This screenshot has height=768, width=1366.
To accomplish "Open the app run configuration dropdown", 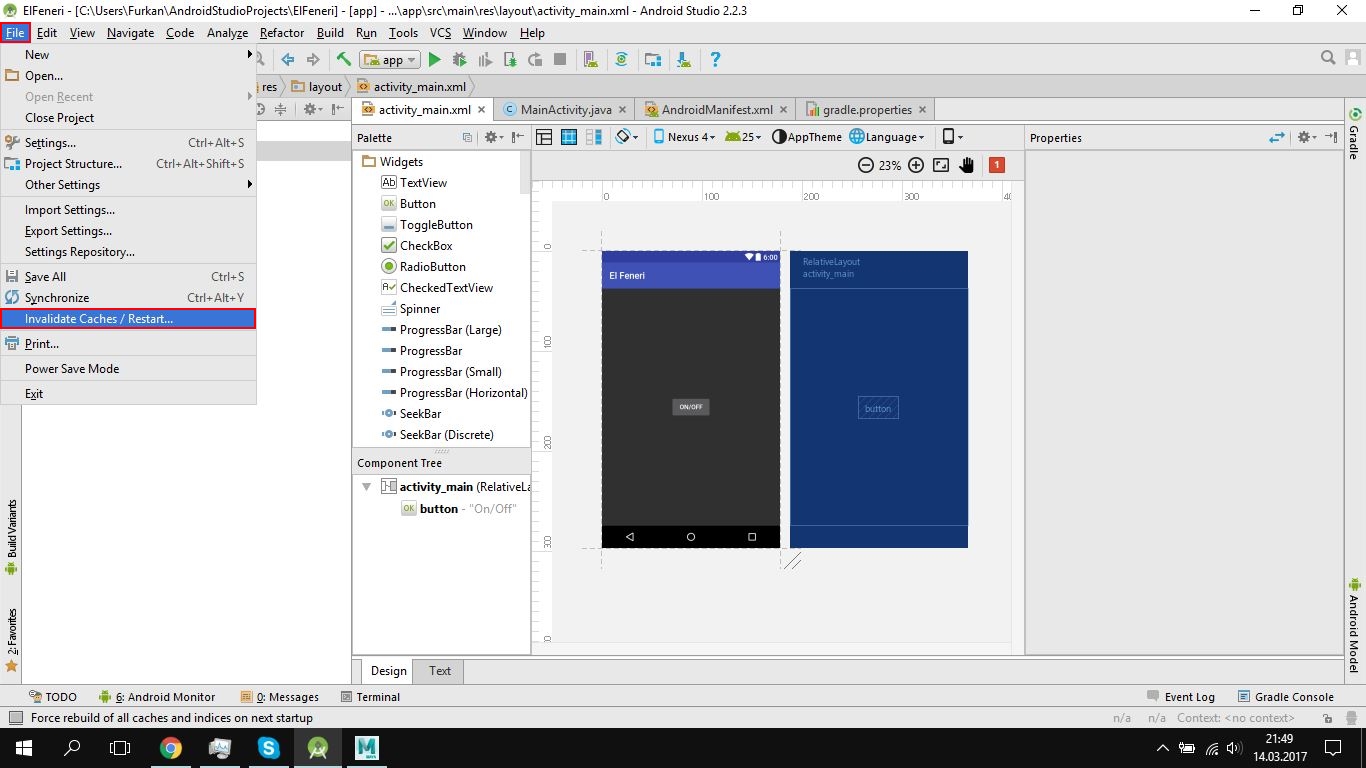I will point(390,59).
